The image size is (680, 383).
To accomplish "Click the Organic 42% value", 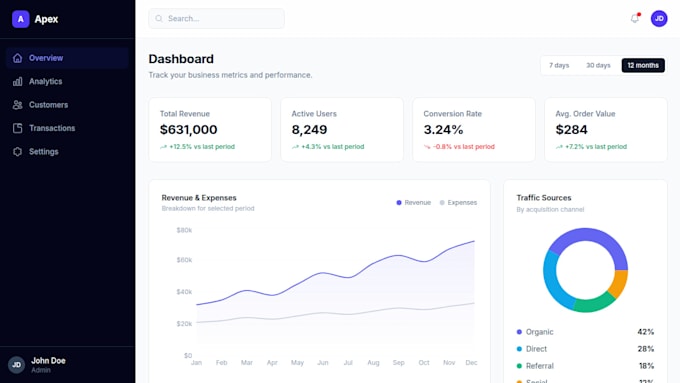I will (x=646, y=332).
